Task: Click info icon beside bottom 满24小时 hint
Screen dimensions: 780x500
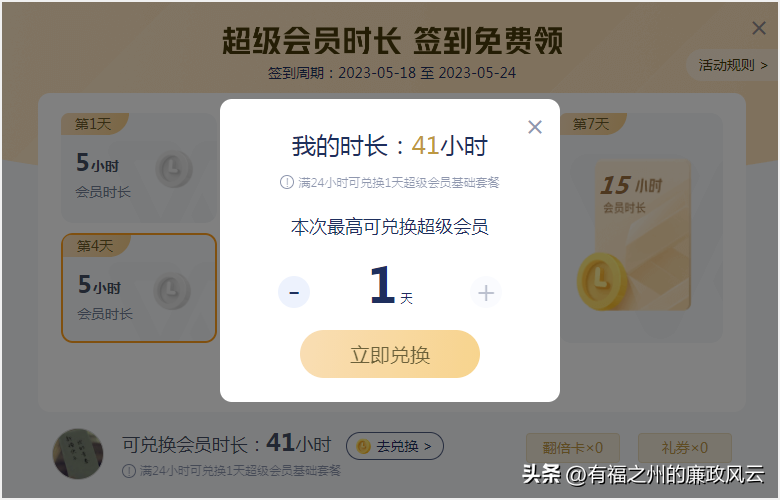Action: pyautogui.click(x=129, y=471)
